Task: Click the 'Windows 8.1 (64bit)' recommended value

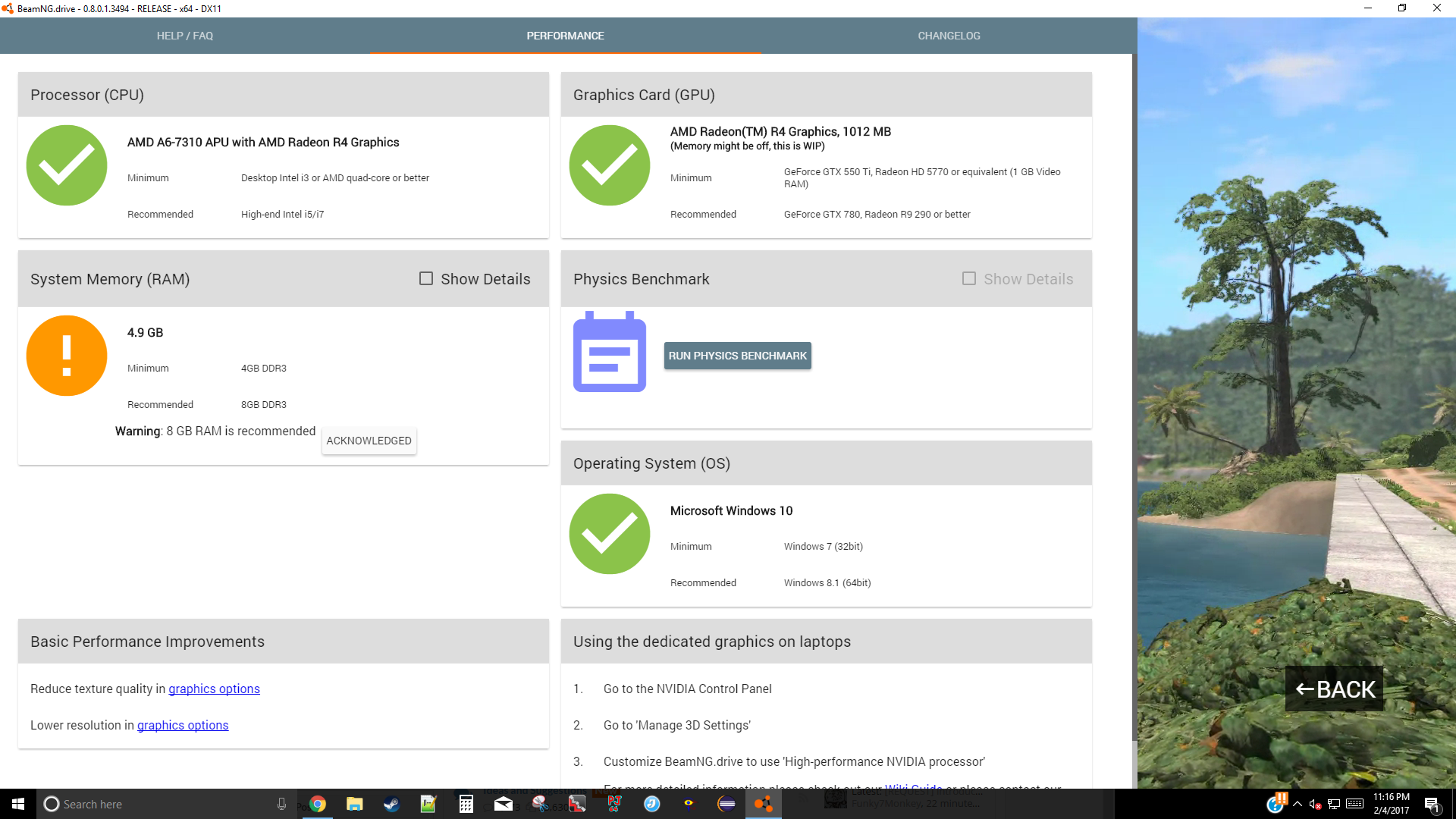Action: coord(827,582)
